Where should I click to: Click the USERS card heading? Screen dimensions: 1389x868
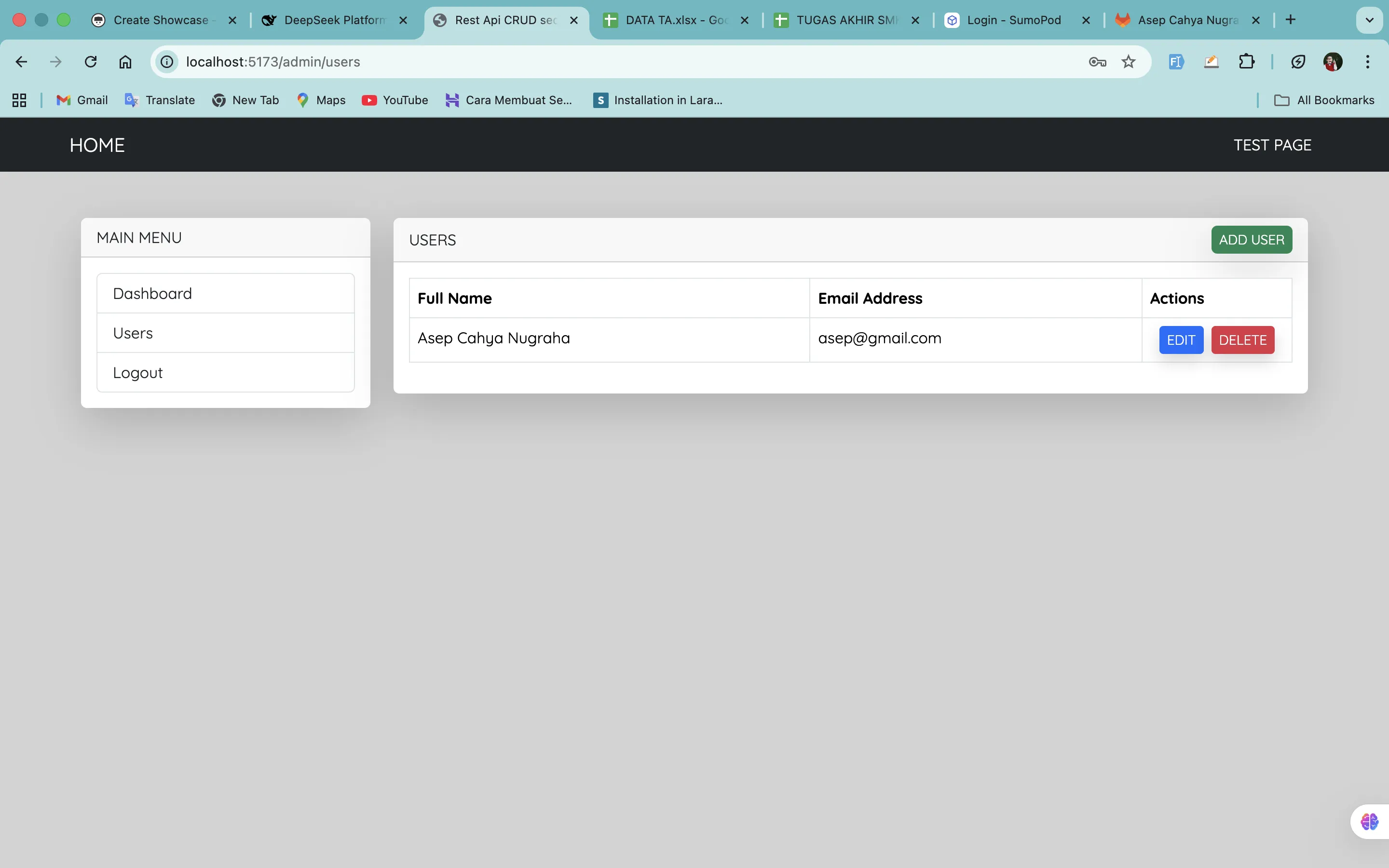(432, 240)
